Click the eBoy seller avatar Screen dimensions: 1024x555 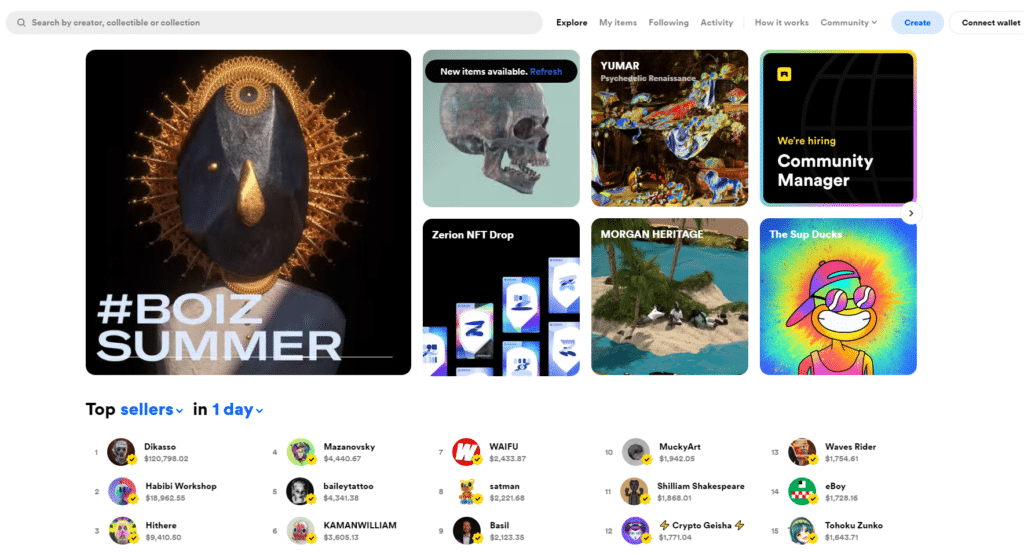pyautogui.click(x=802, y=491)
